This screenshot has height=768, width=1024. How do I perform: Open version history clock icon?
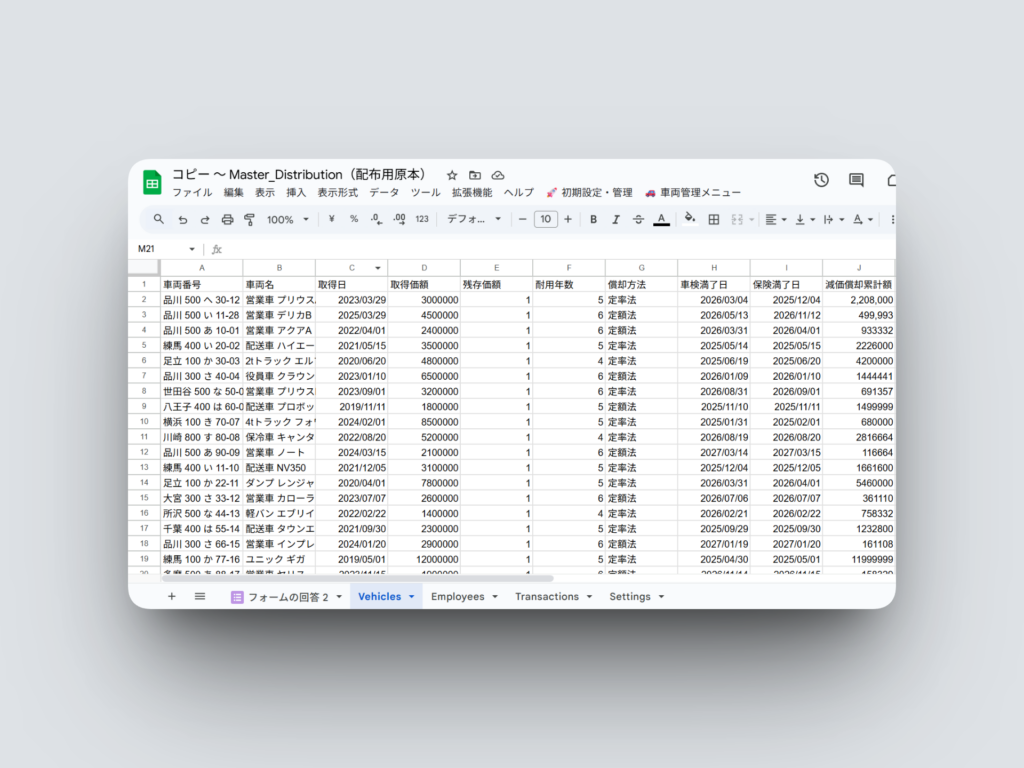[x=821, y=180]
